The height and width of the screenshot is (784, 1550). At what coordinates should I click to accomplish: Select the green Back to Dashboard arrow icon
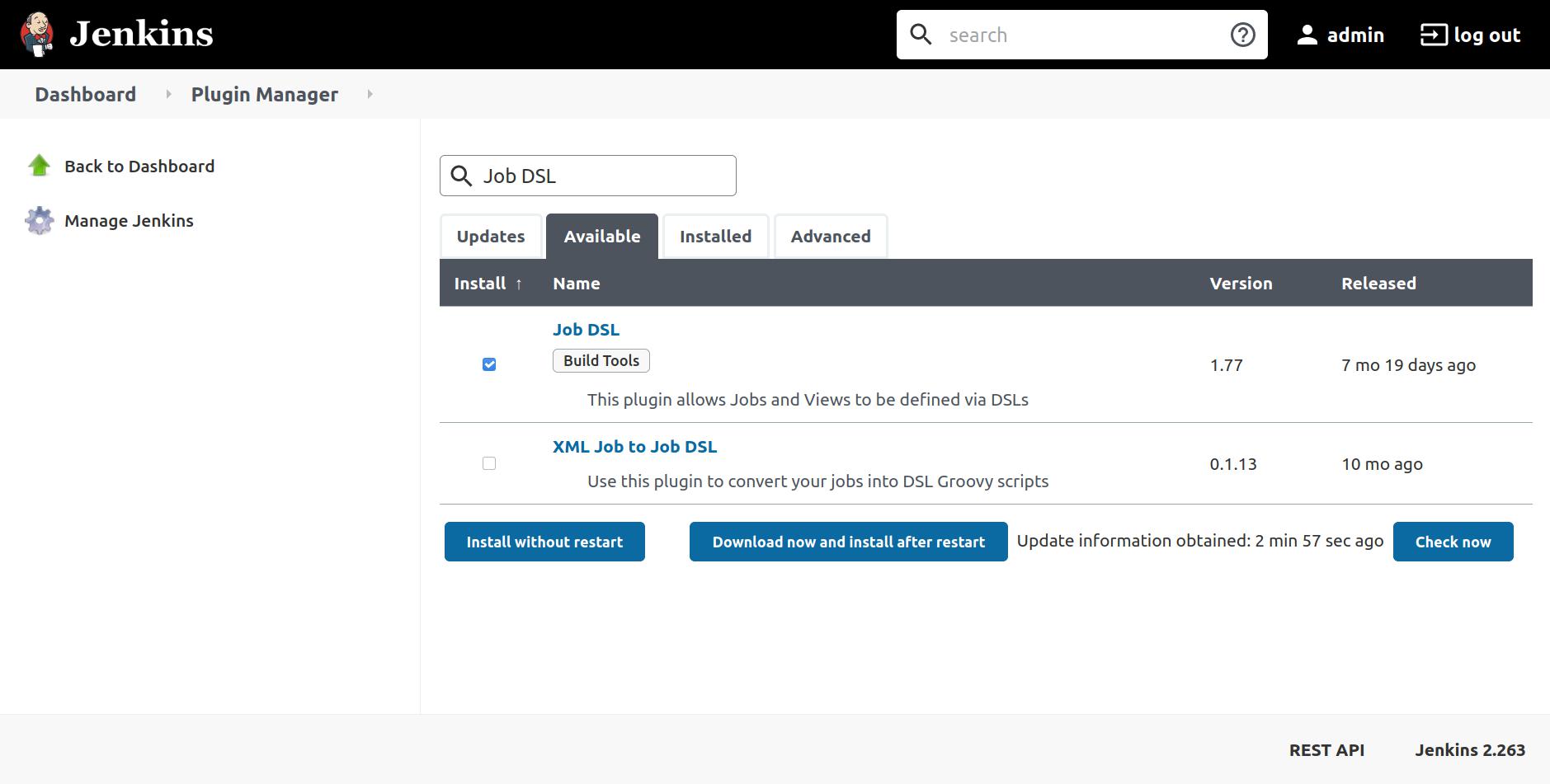[x=38, y=166]
